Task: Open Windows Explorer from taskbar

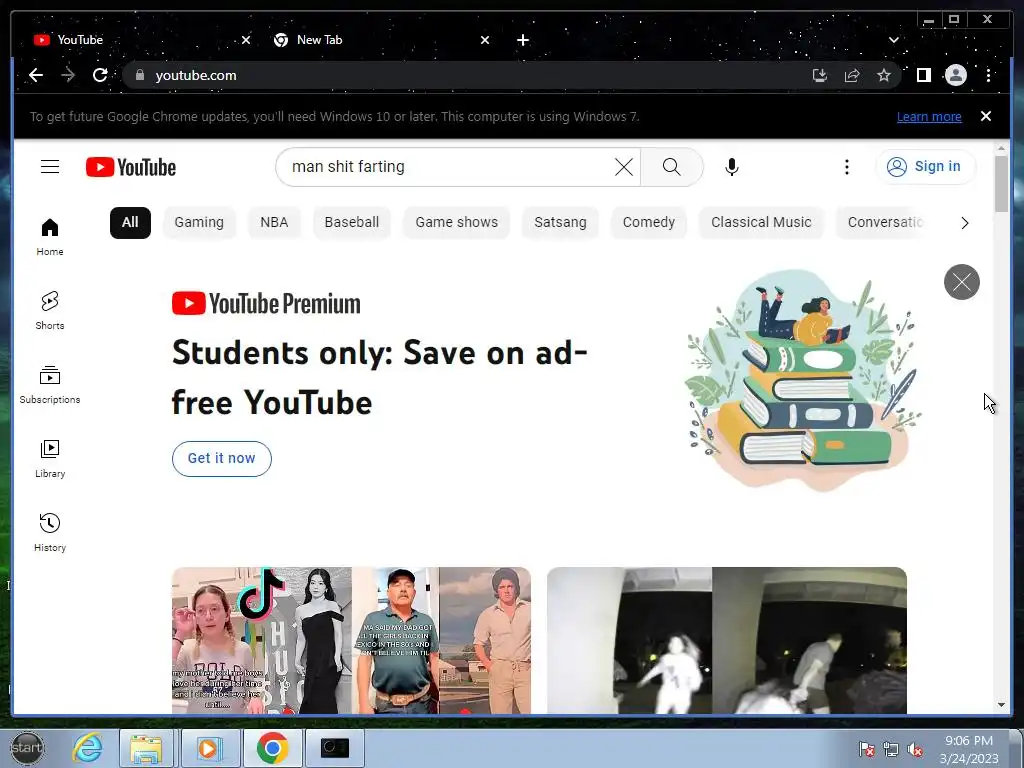Action: click(x=146, y=748)
